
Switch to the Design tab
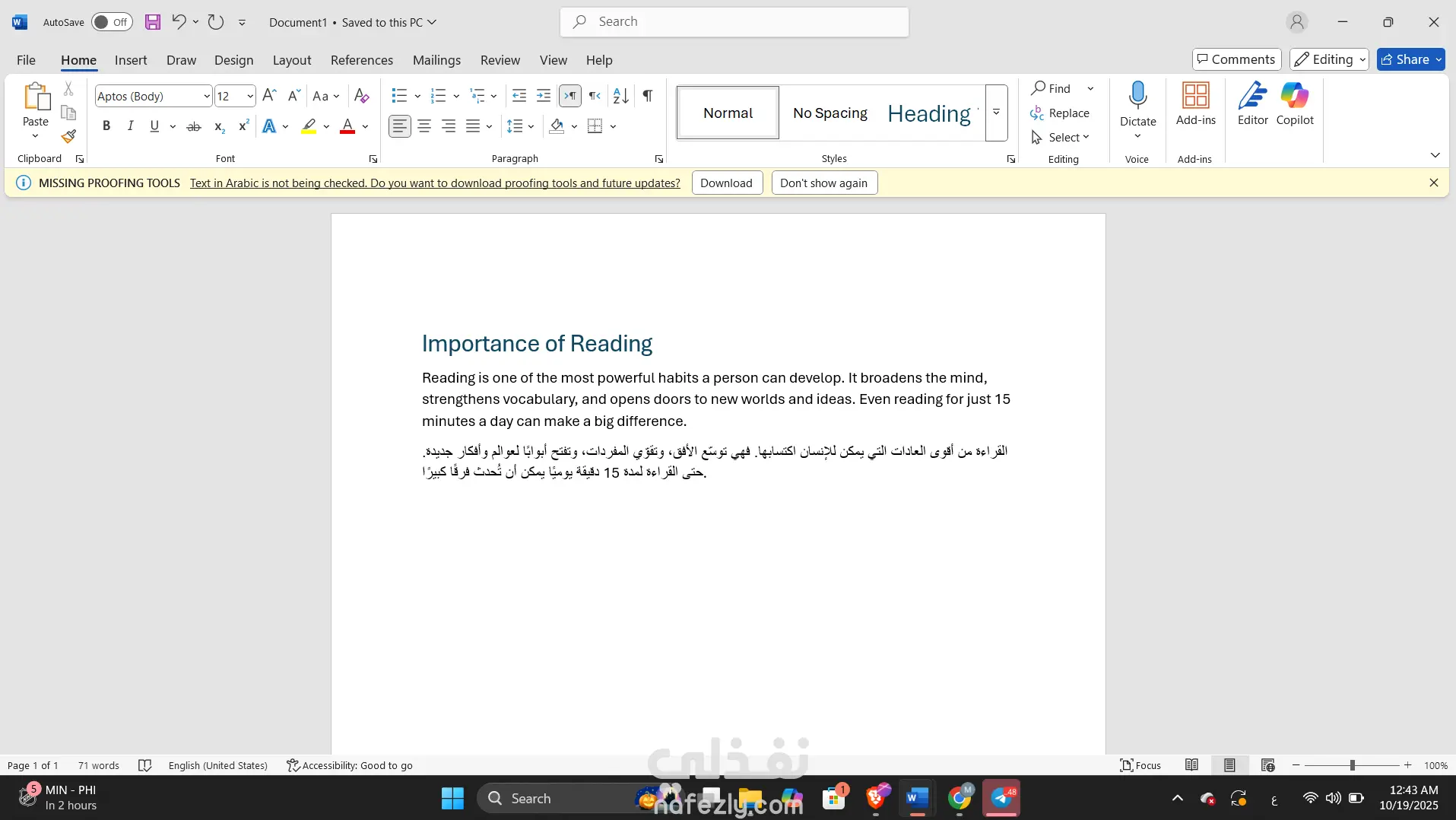(x=233, y=60)
